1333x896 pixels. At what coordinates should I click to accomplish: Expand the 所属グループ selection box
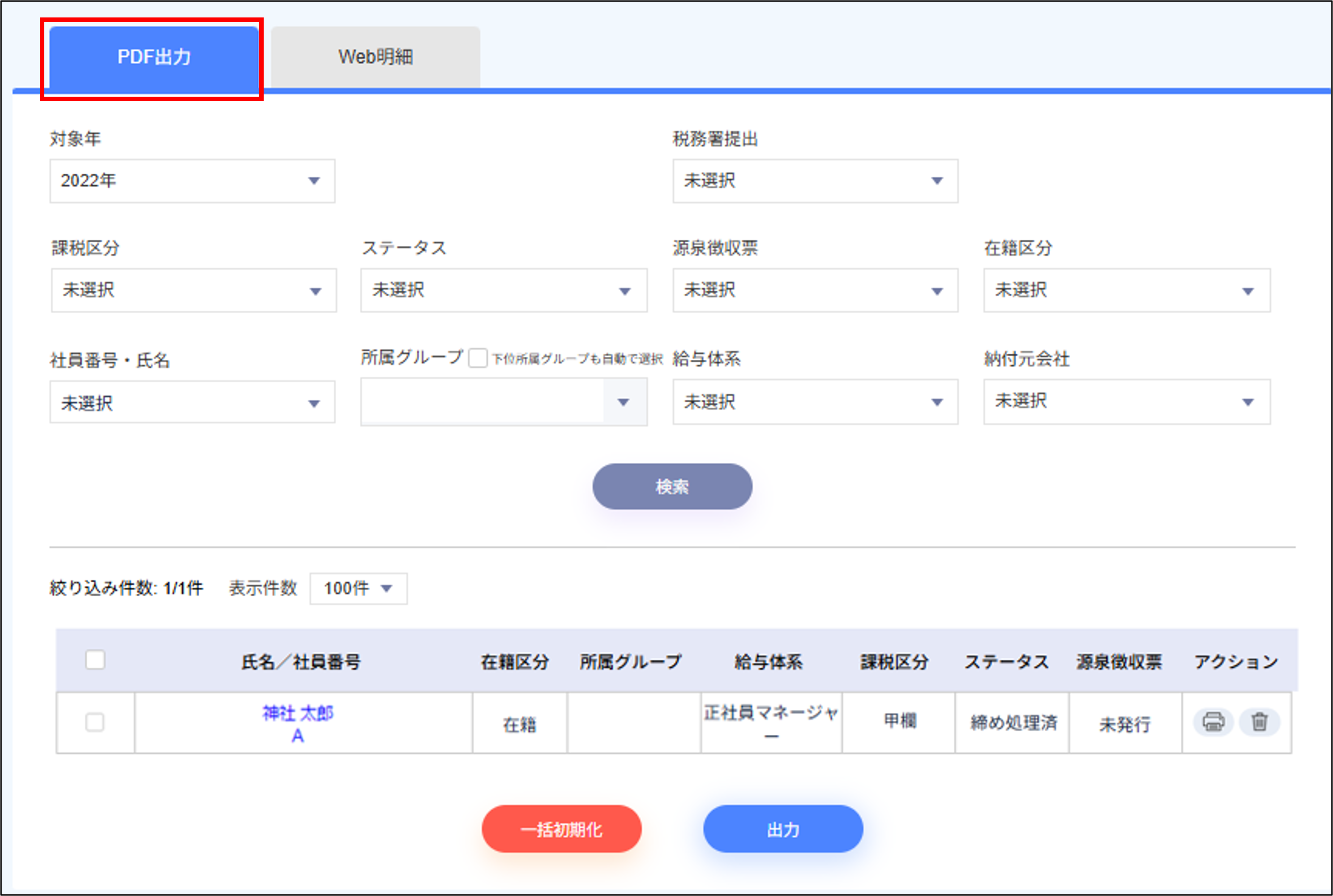click(504, 402)
